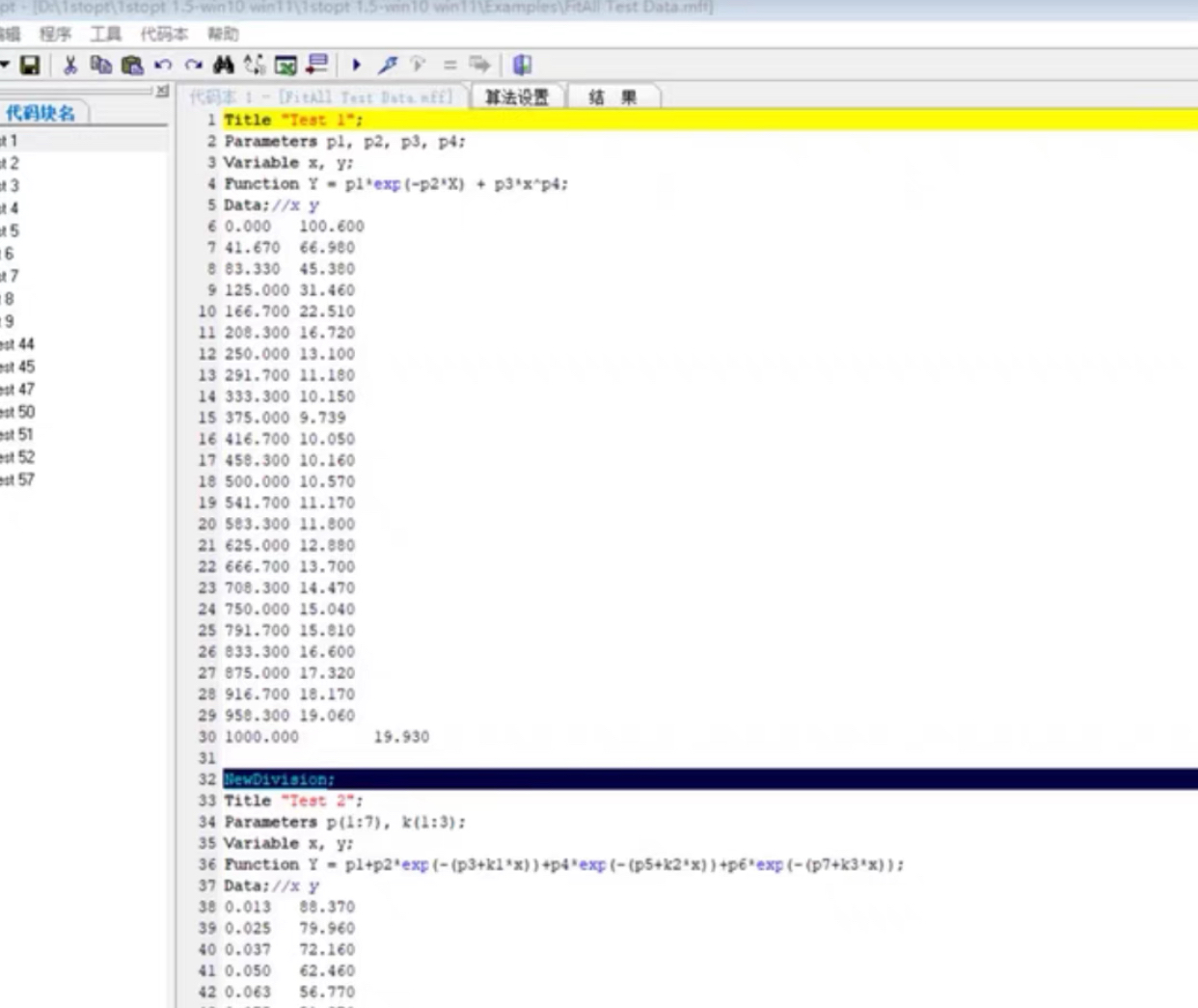The height and width of the screenshot is (1008, 1198).
Task: Click the Replace text icon
Action: 255,65
